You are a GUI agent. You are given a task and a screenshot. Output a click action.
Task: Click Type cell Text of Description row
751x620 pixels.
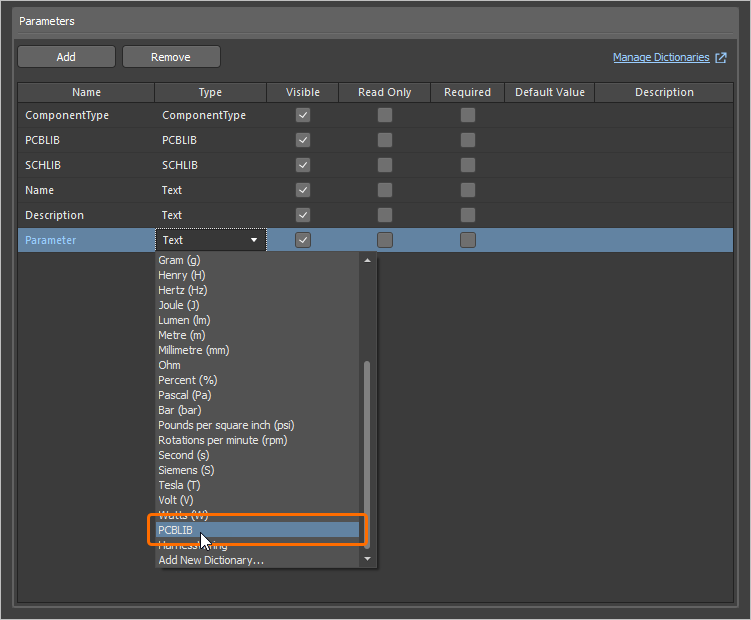pyautogui.click(x=210, y=215)
